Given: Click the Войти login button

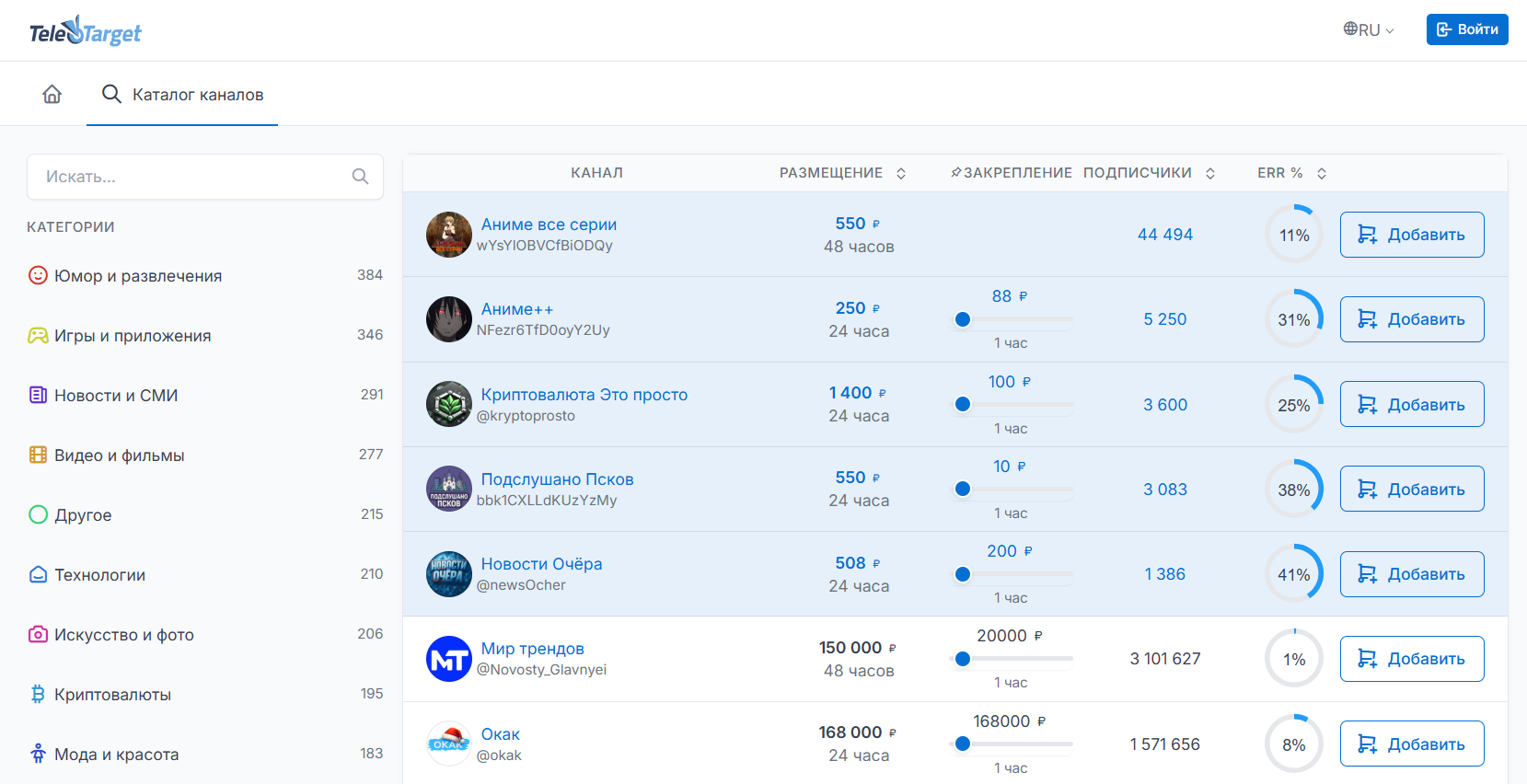Looking at the screenshot, I should coord(1467,29).
